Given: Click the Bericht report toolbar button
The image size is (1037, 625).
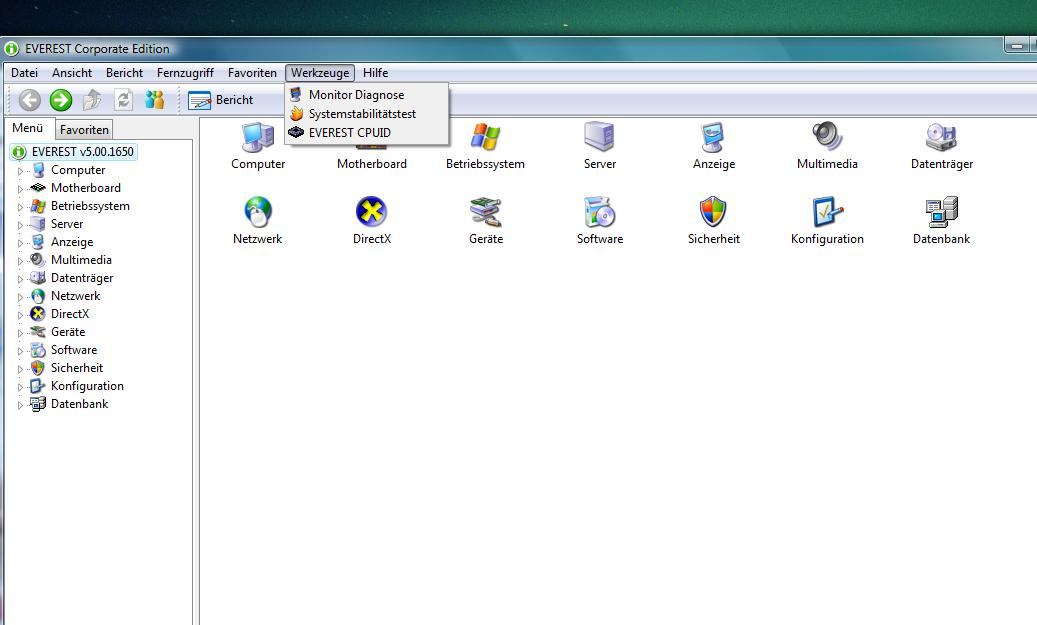Looking at the screenshot, I should click(221, 100).
